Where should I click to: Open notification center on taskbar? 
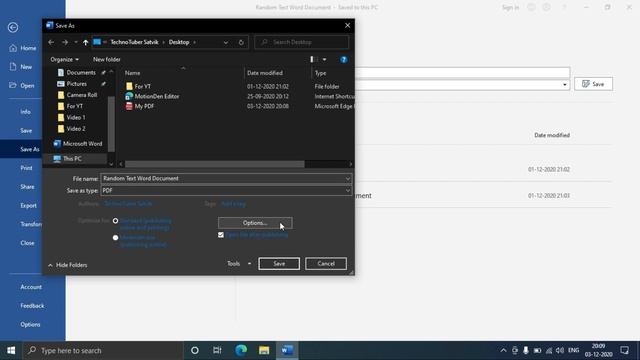point(624,351)
